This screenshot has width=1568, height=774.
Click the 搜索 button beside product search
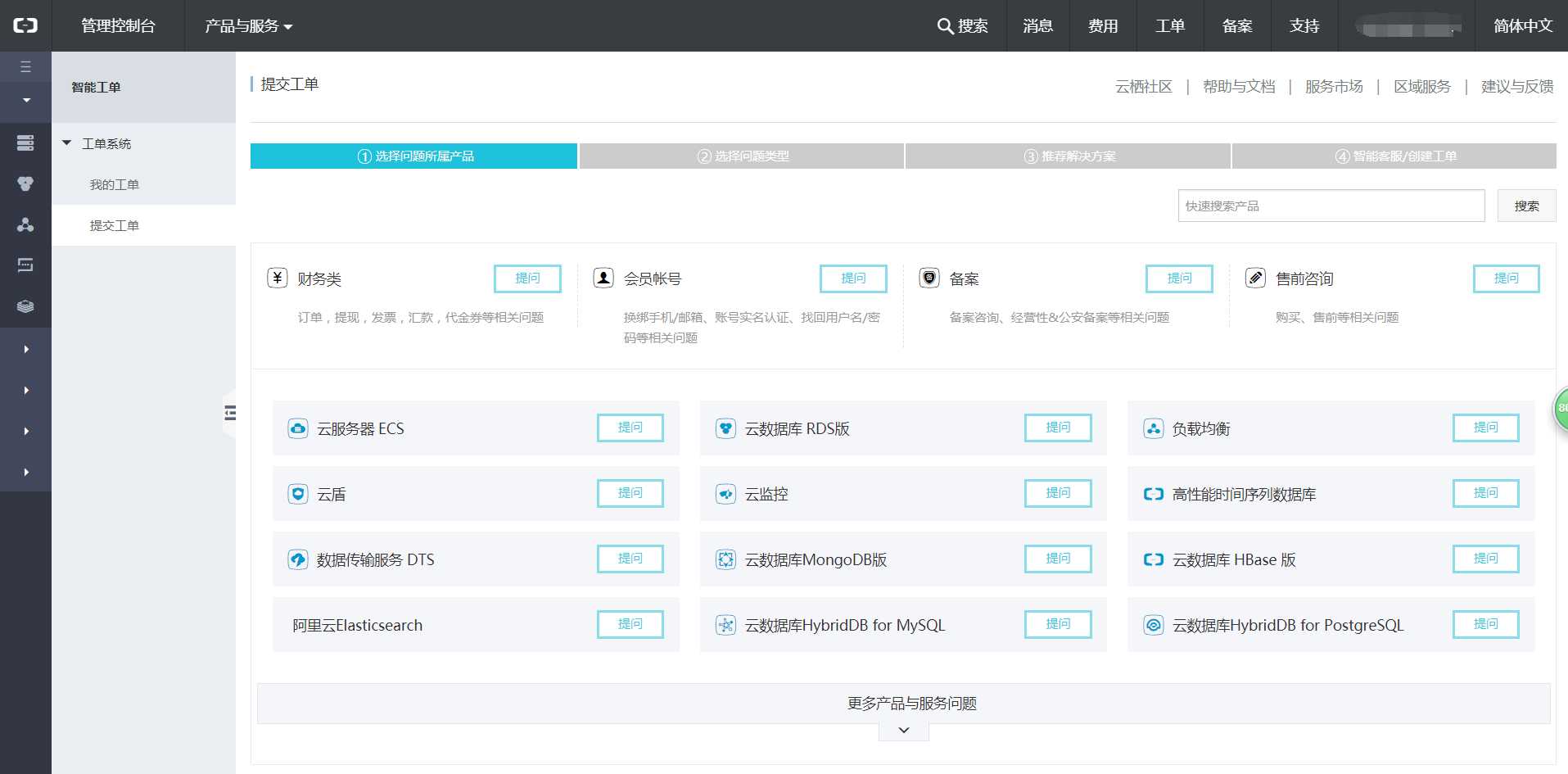[x=1526, y=206]
